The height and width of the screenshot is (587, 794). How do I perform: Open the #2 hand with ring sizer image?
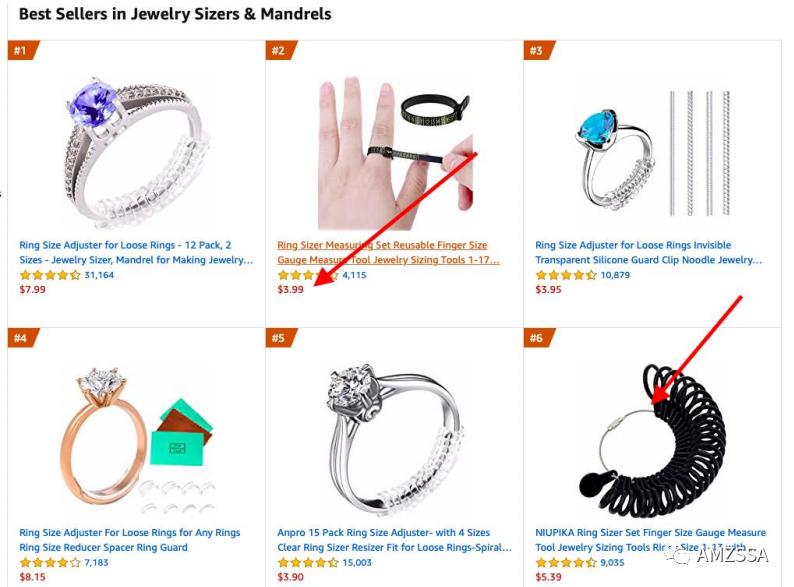[395, 152]
